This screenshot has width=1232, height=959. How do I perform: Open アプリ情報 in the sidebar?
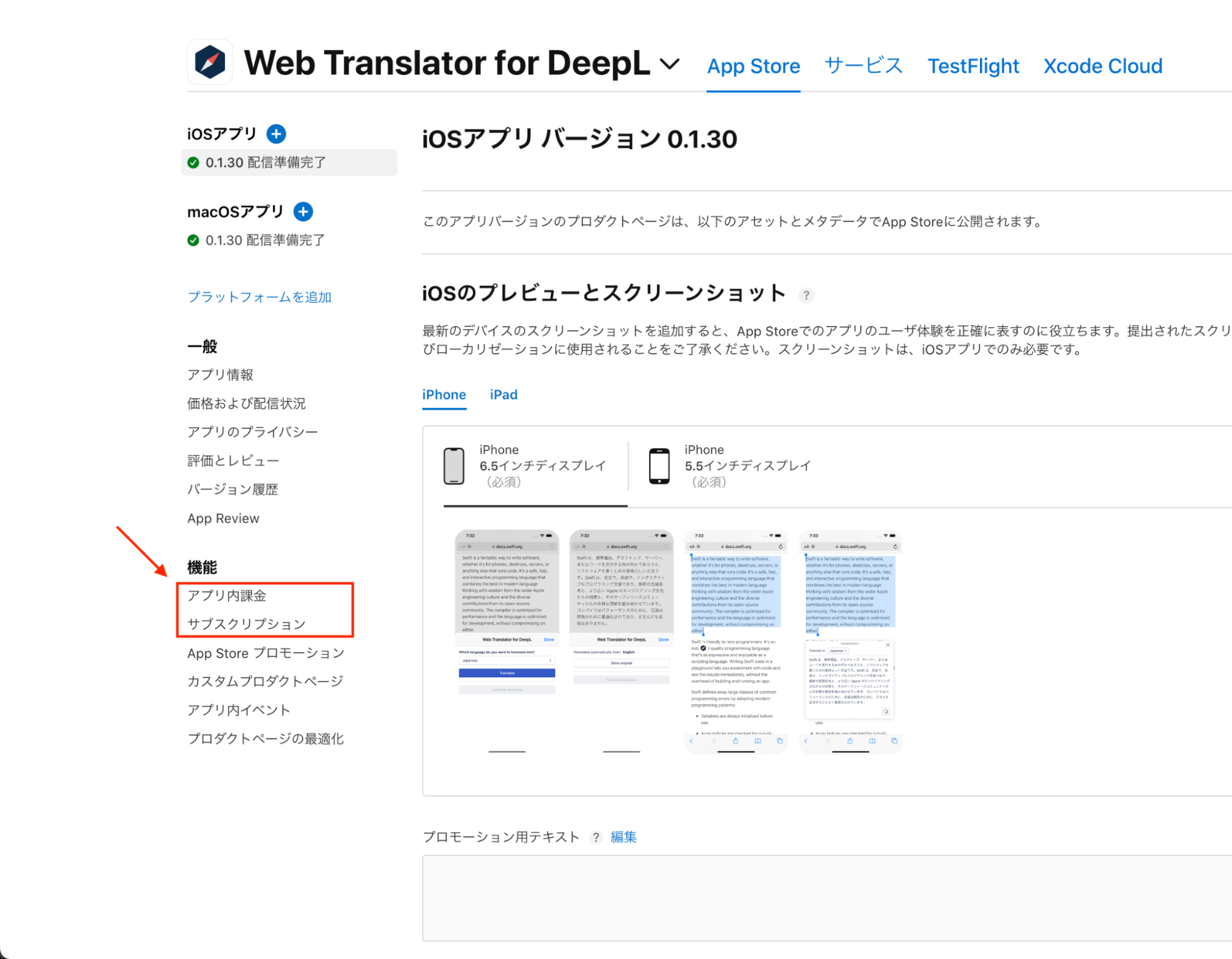tap(220, 375)
